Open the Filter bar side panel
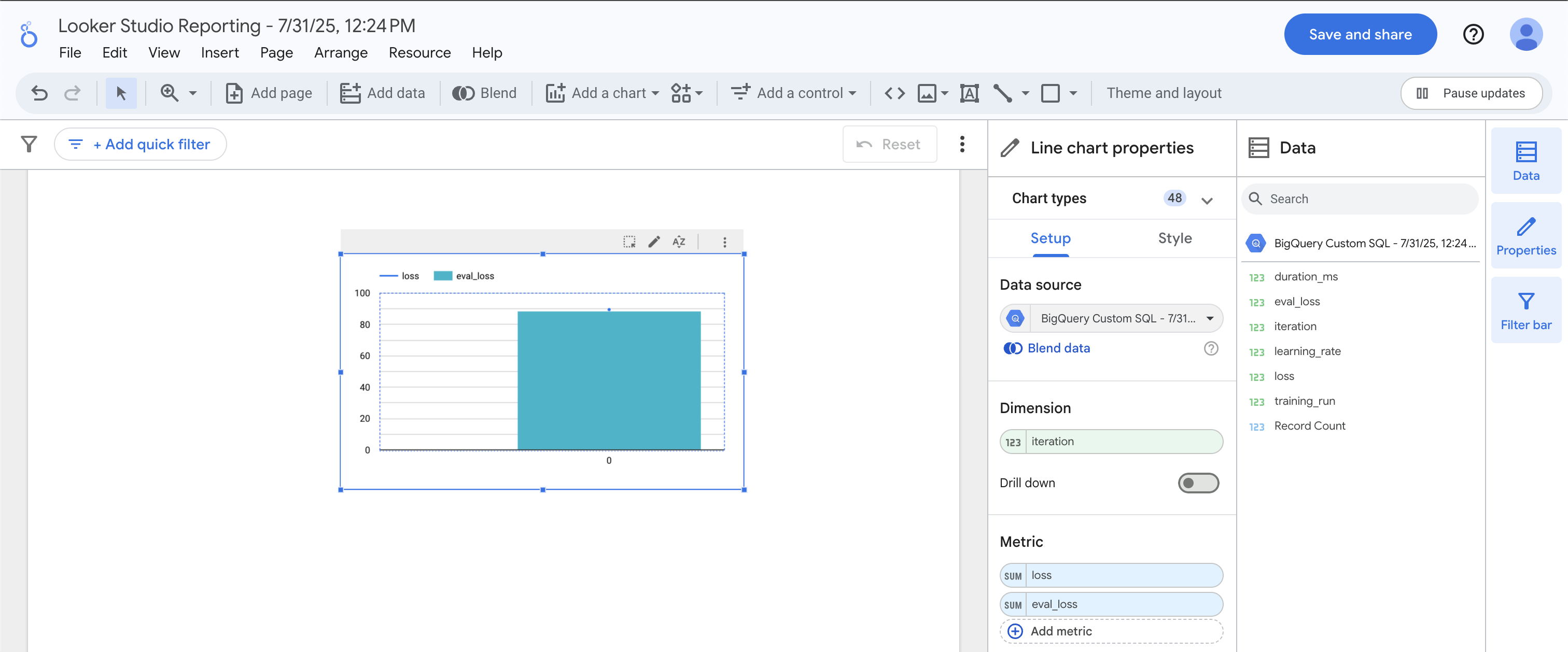This screenshot has height=652, width=1568. pos(1525,310)
